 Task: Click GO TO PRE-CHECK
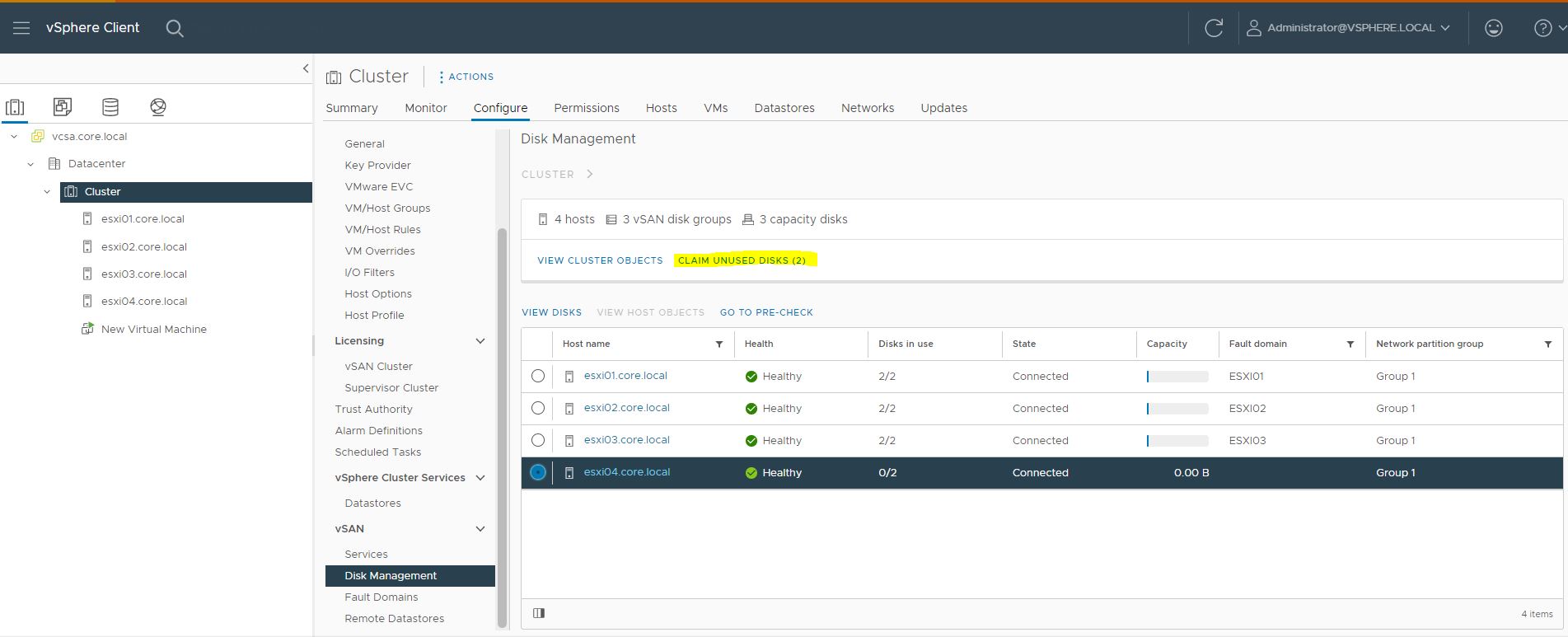coord(766,312)
